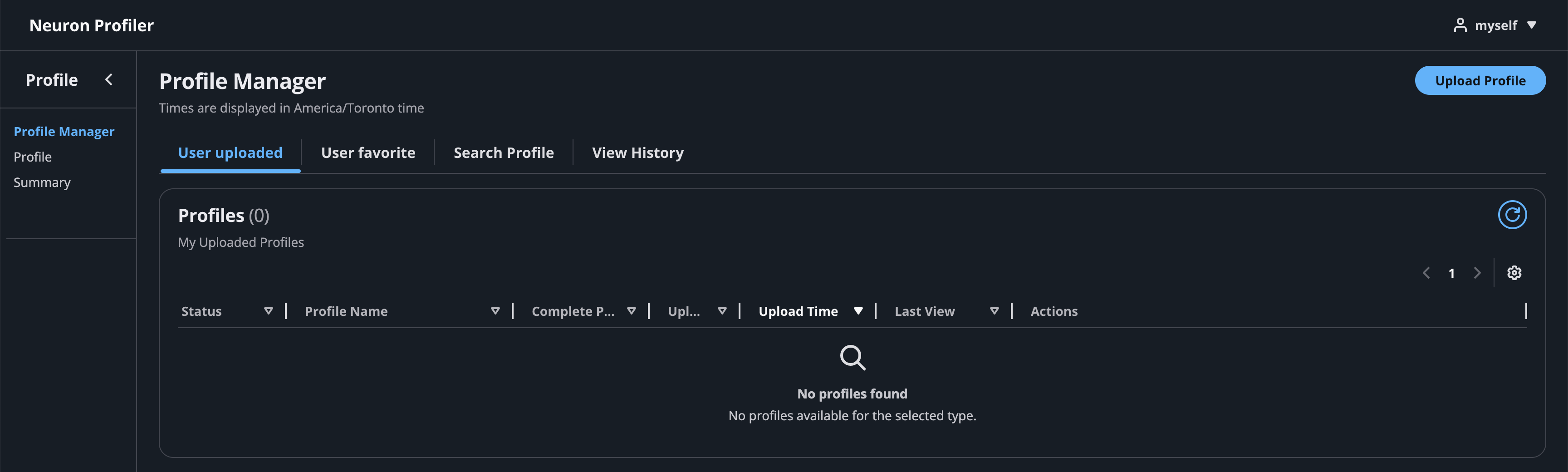
Task: Click the Upload Profile button
Action: [1480, 81]
